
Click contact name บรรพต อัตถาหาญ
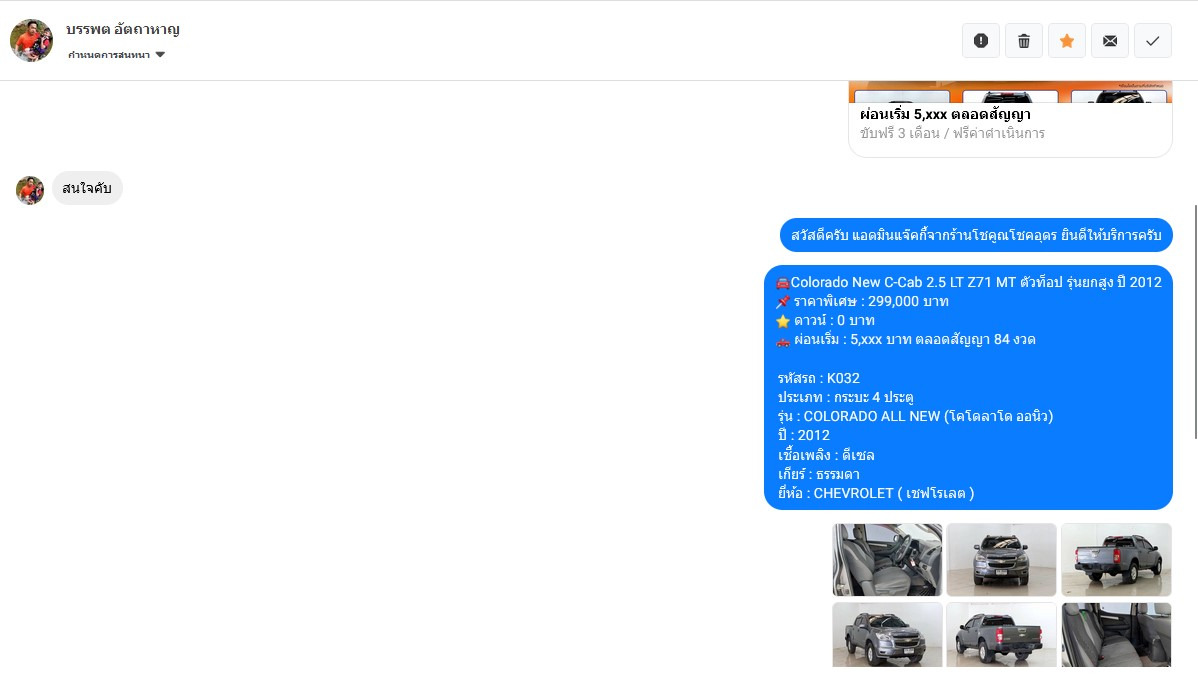tap(122, 30)
